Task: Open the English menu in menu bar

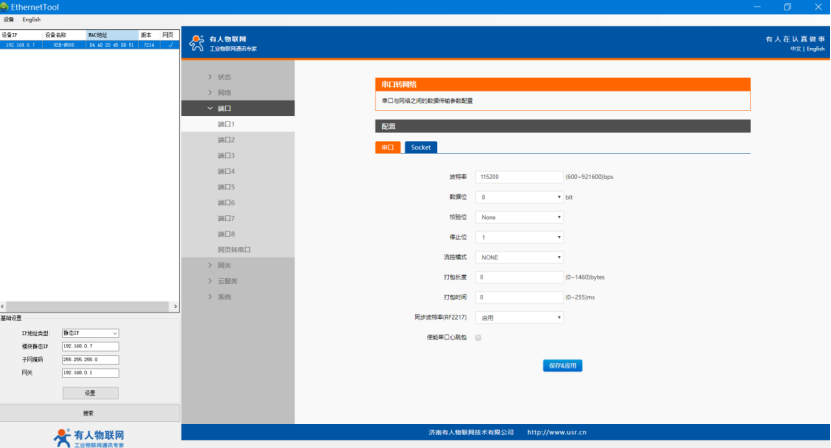Action: coord(32,19)
